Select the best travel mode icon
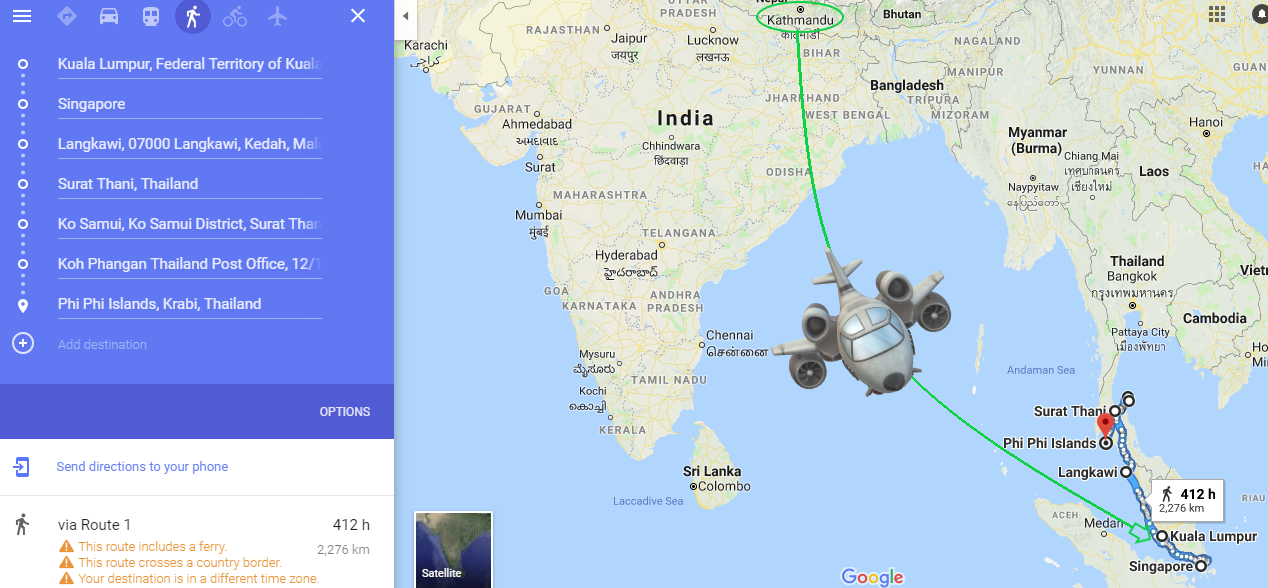 point(67,16)
